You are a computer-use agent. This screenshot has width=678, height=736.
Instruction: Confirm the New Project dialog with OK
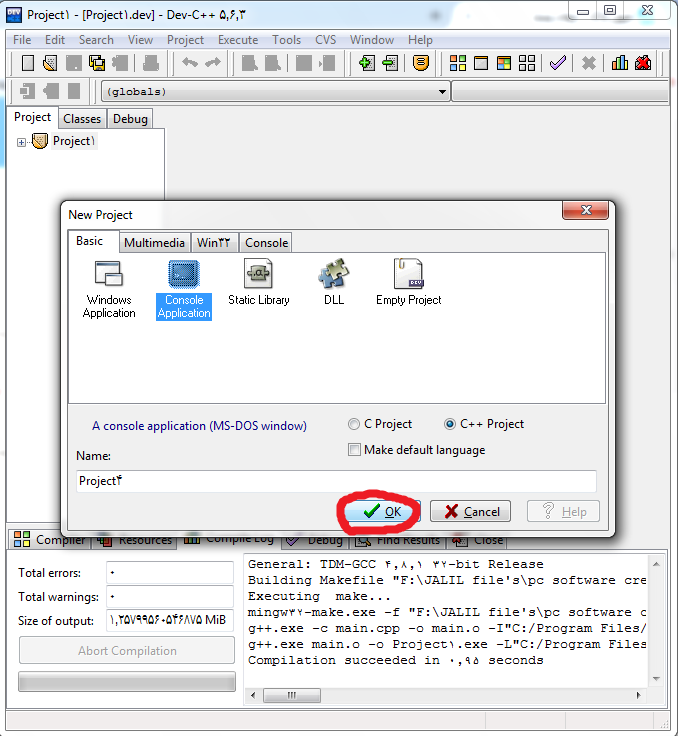pyautogui.click(x=383, y=511)
